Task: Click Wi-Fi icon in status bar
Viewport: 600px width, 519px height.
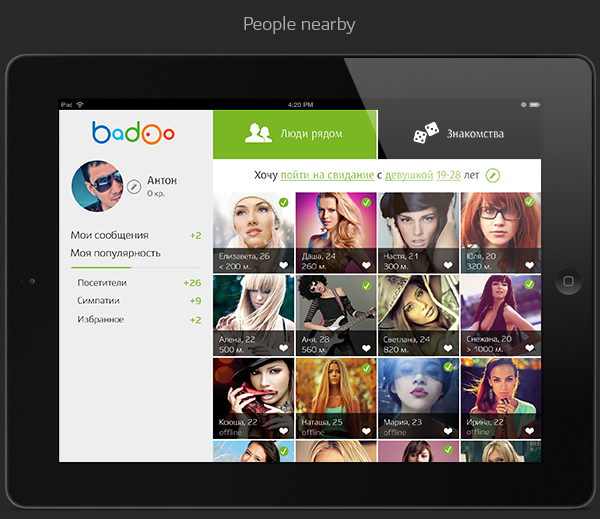Action: [80, 104]
